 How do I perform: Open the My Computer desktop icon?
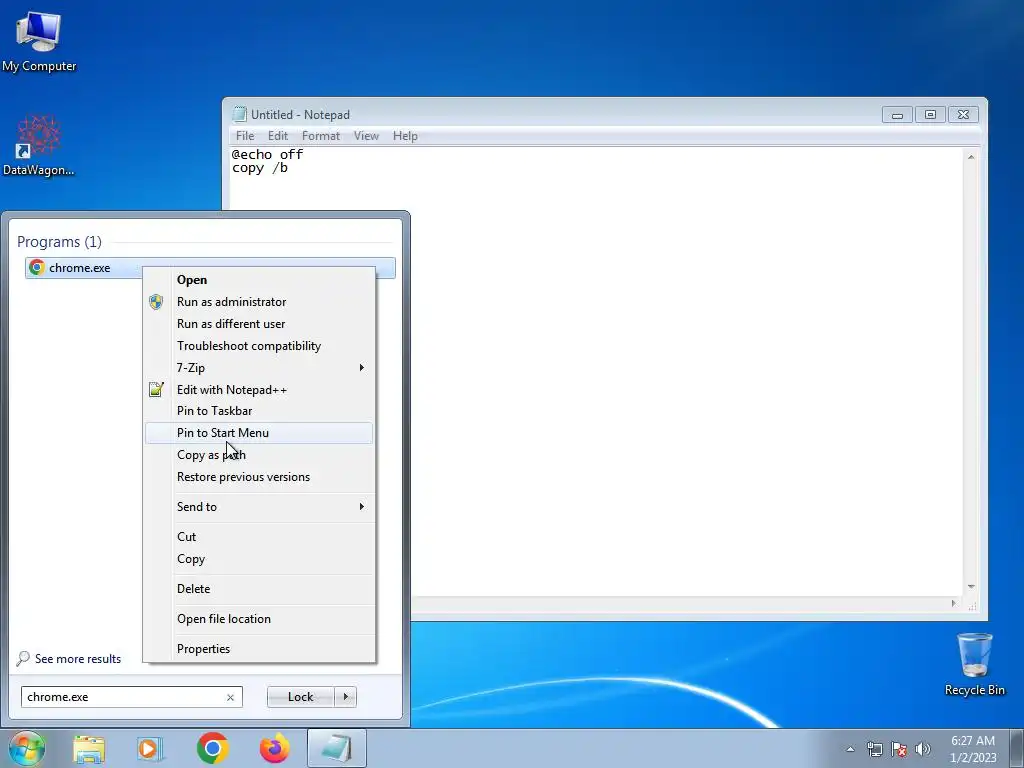click(39, 42)
